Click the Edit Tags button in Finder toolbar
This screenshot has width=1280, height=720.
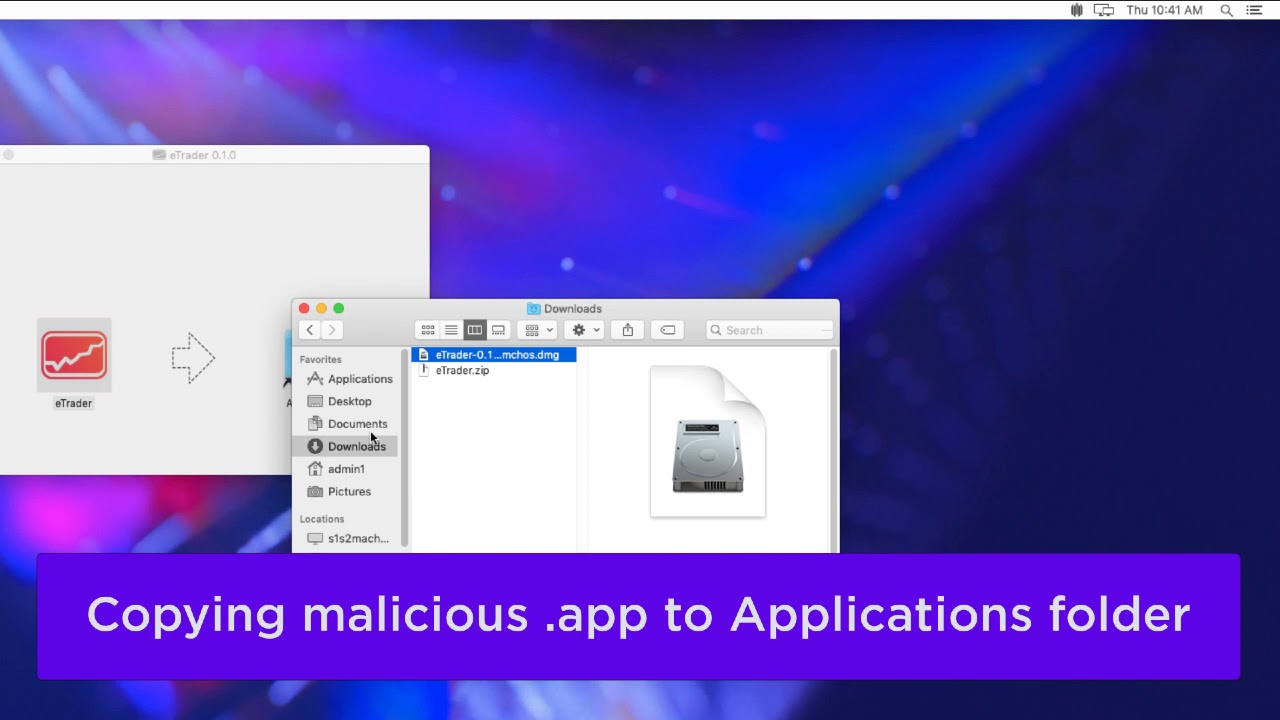(668, 330)
